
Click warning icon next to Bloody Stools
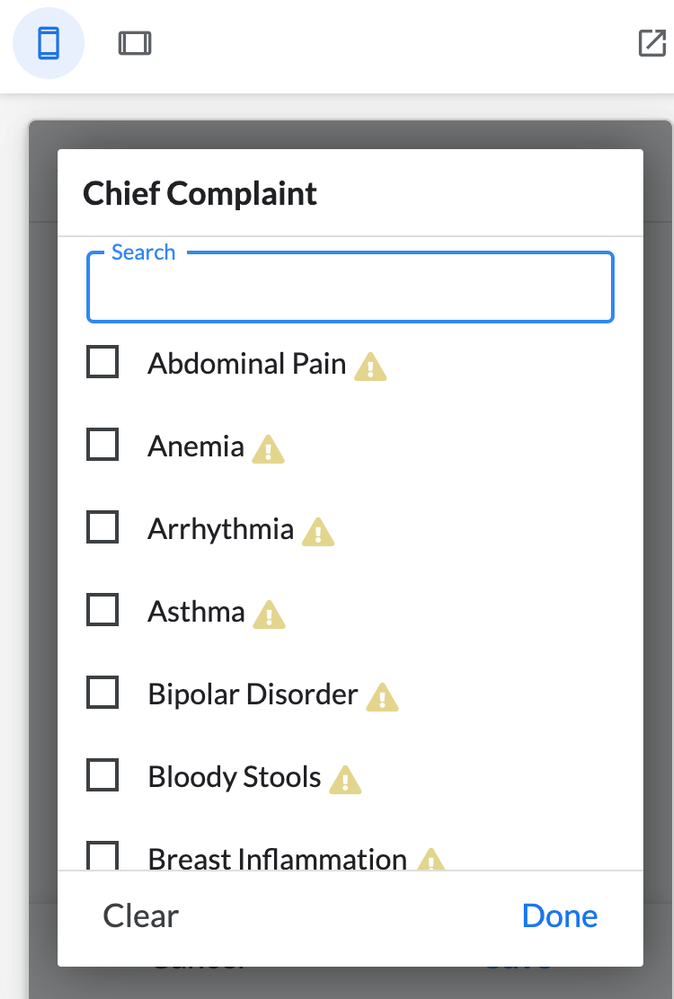click(345, 780)
